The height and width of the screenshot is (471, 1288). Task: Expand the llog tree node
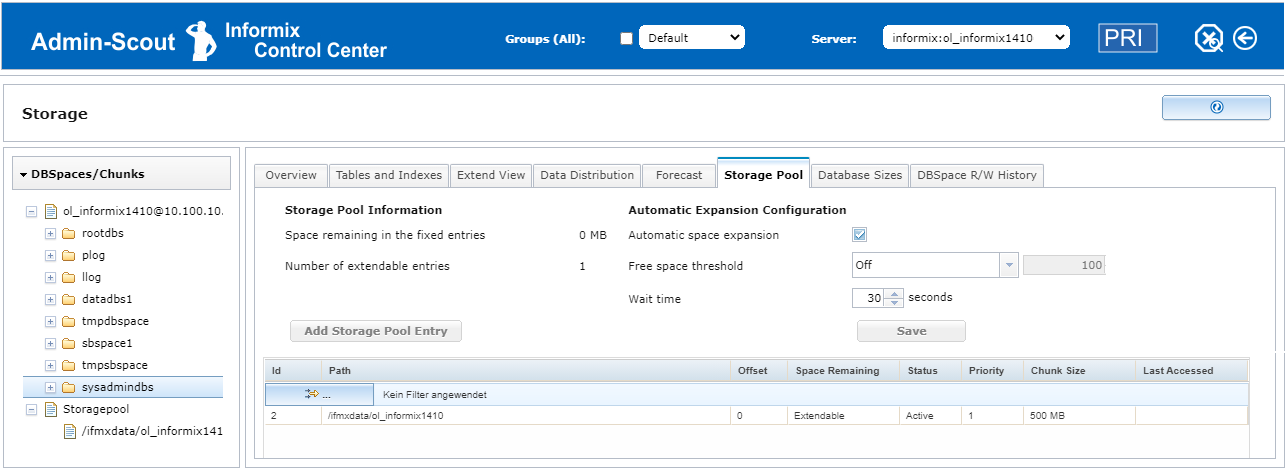coord(50,277)
